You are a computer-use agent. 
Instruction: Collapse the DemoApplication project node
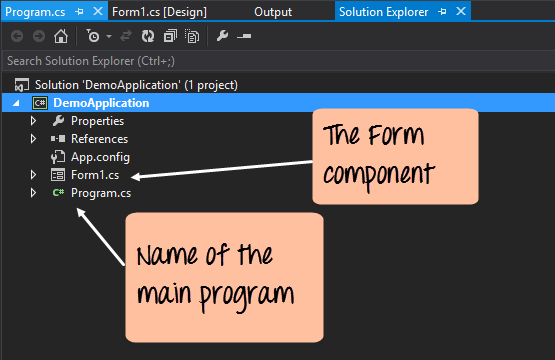(16, 103)
